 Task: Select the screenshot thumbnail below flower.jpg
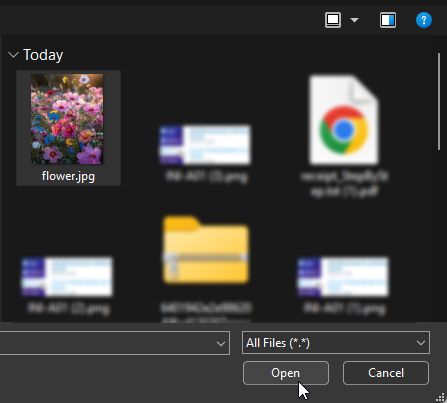(67, 276)
